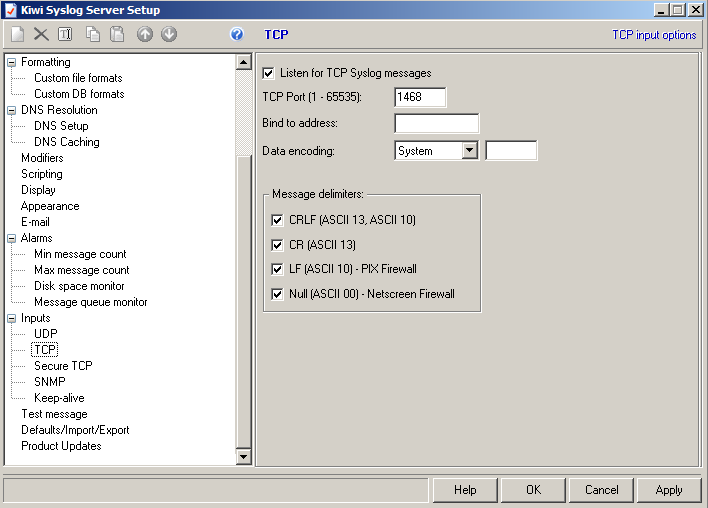Open Defaults/Import/Export
Image resolution: width=708 pixels, height=508 pixels.
point(75,430)
